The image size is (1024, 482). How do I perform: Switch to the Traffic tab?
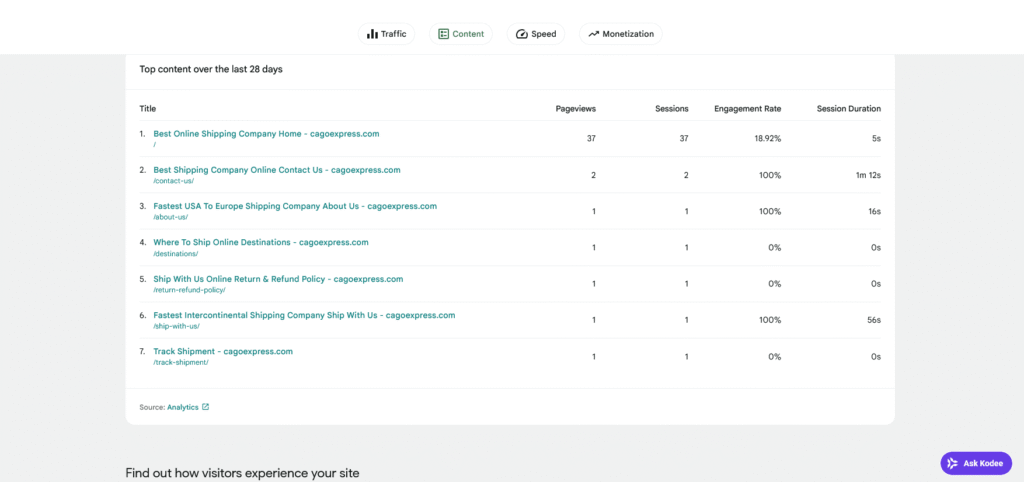coord(387,34)
